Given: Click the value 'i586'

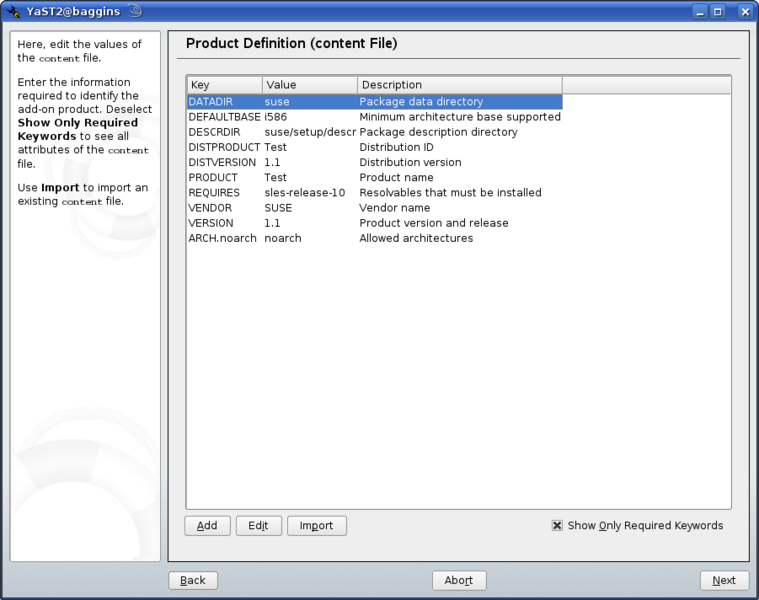Looking at the screenshot, I should coord(275,117).
